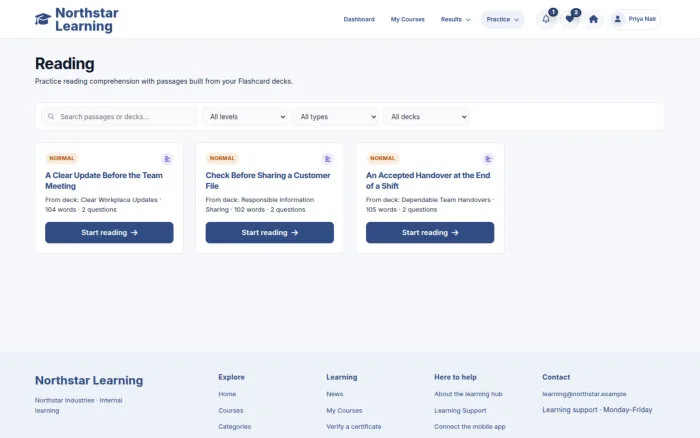700x438 pixels.
Task: Click learning@northstar.example email link
Action: tap(584, 394)
